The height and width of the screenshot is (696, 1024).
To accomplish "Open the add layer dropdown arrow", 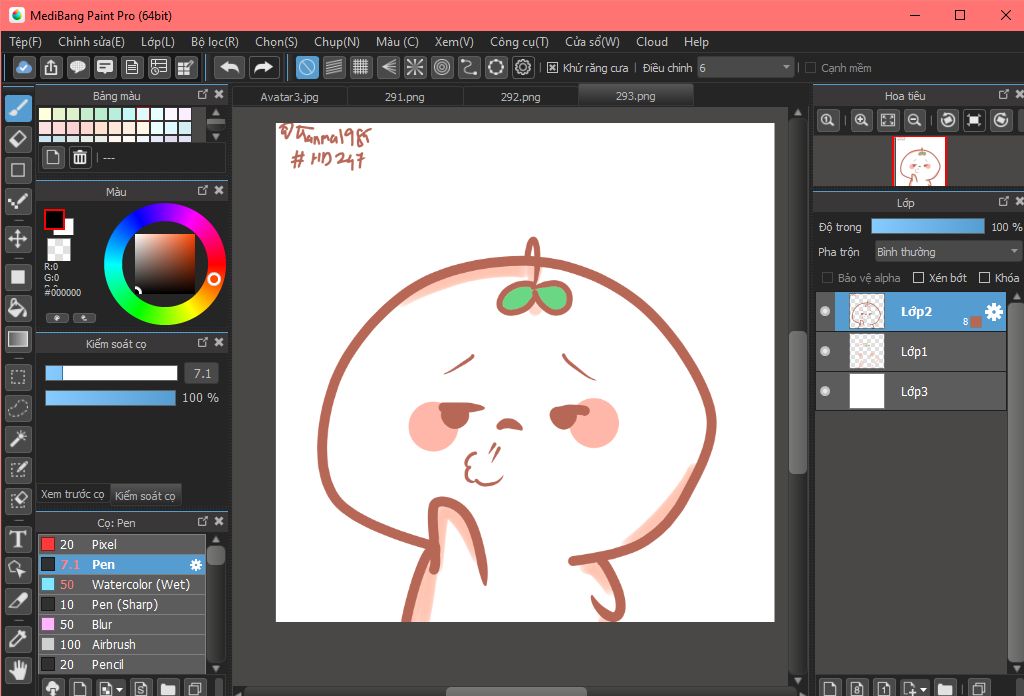I will [923, 689].
